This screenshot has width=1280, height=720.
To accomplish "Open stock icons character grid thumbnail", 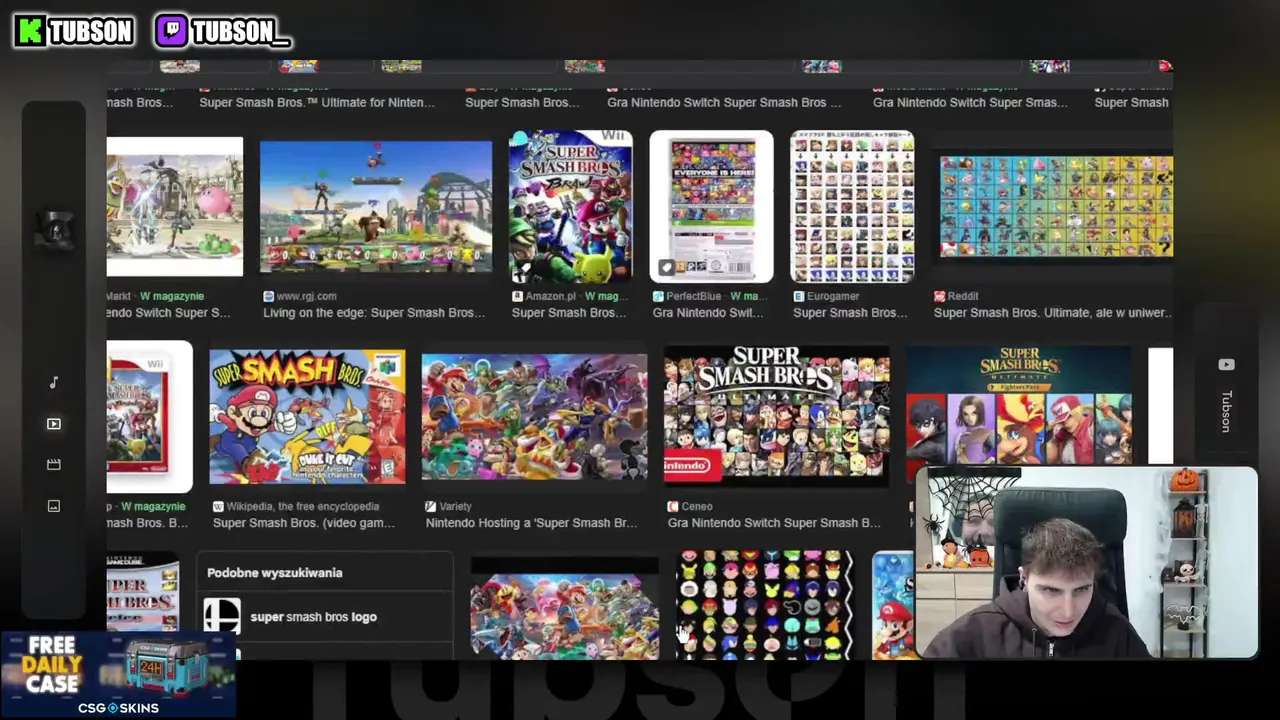I will pyautogui.click(x=766, y=605).
